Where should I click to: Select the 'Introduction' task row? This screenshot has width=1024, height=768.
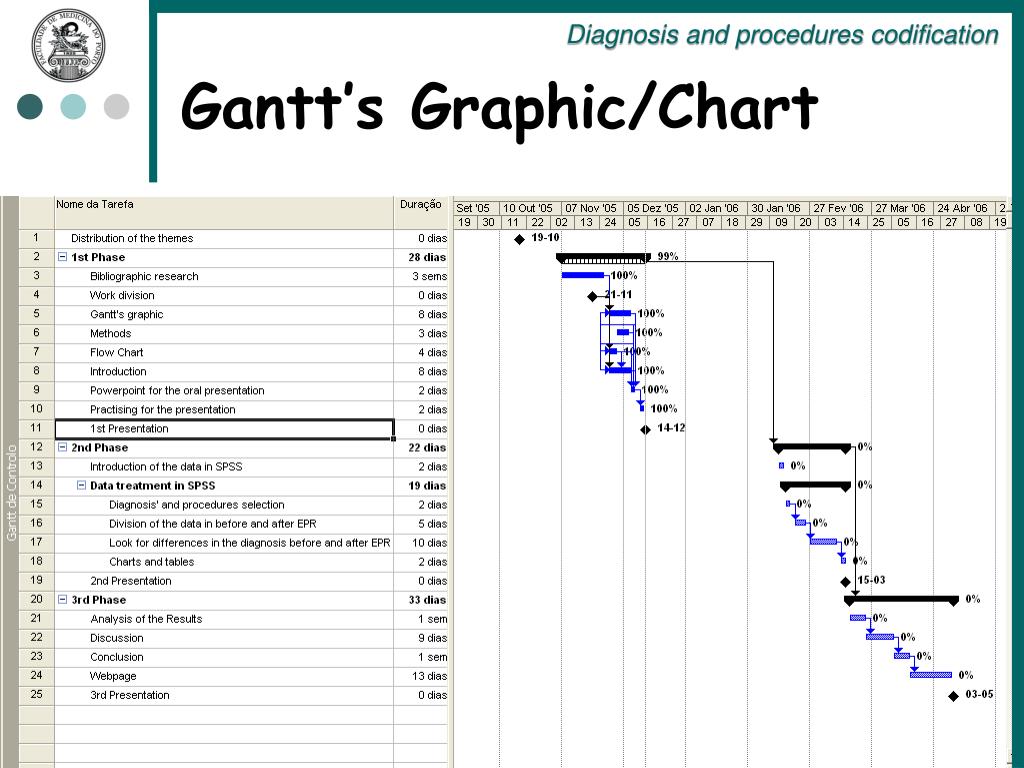(224, 371)
